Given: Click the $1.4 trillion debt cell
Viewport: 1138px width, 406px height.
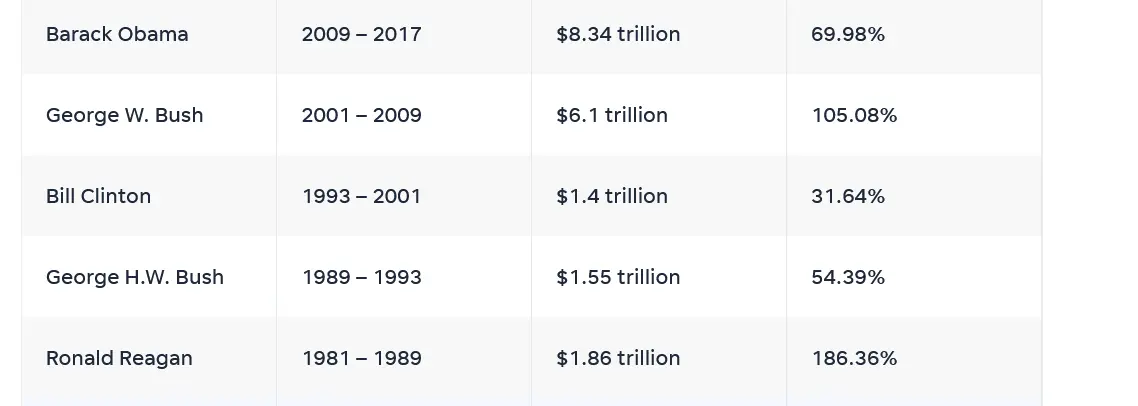Looking at the screenshot, I should click(x=612, y=196).
